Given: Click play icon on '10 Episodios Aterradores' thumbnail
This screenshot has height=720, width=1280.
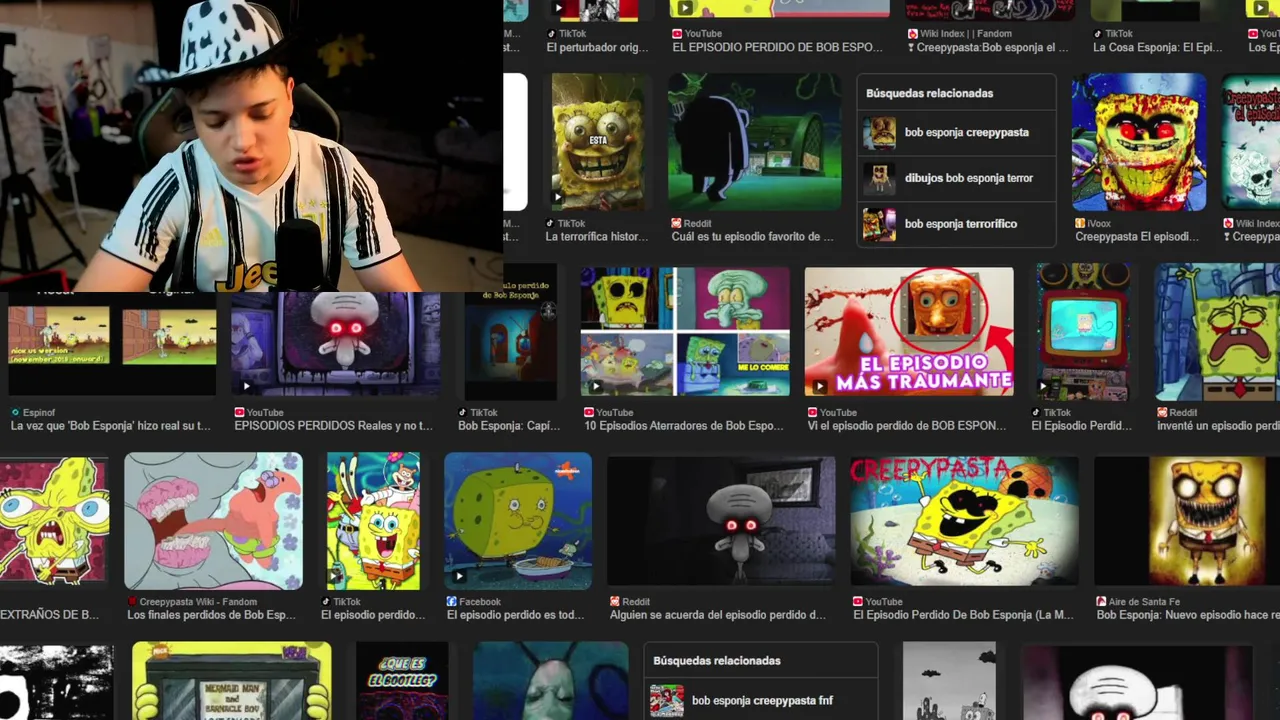Looking at the screenshot, I should click(595, 386).
